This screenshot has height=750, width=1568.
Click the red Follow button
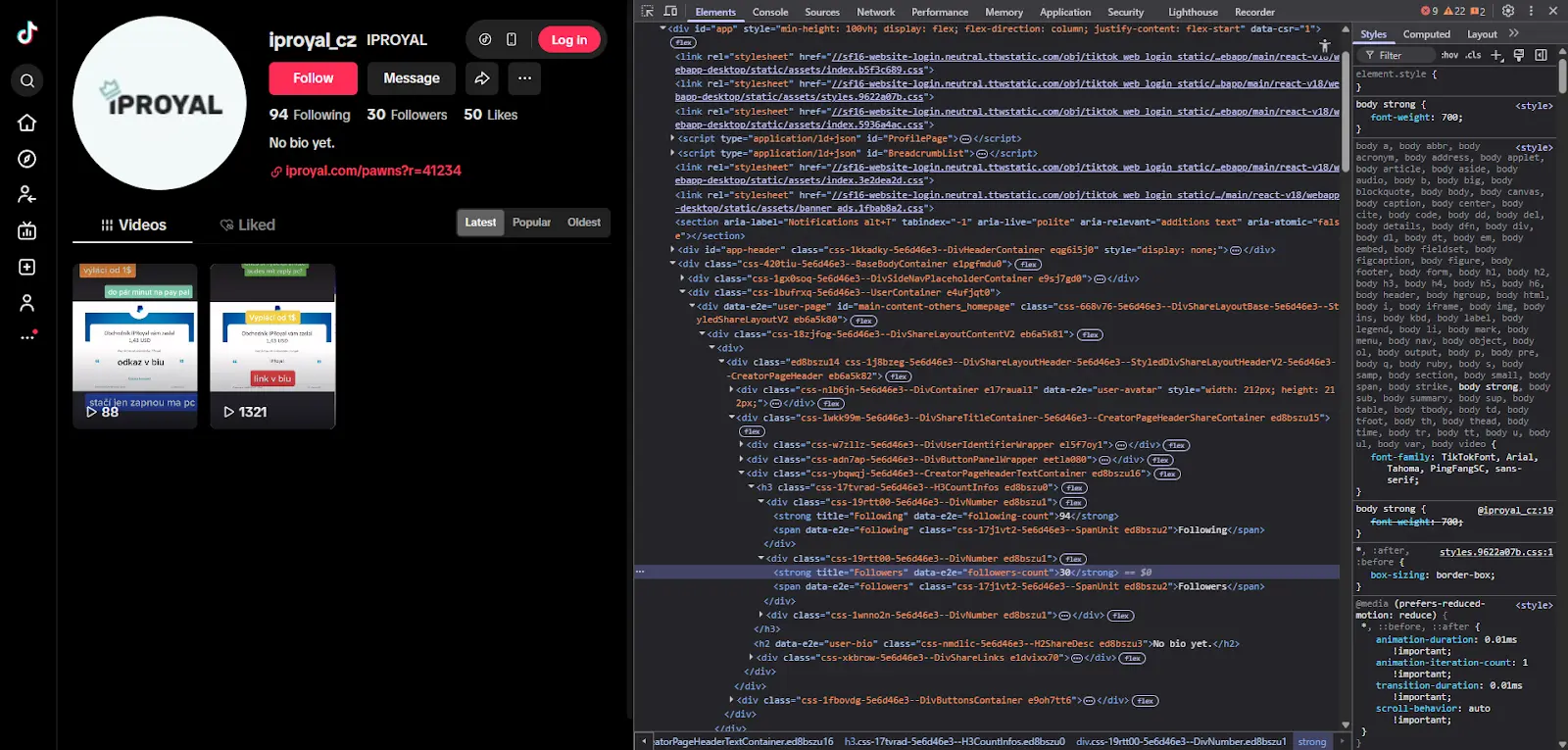pos(313,78)
